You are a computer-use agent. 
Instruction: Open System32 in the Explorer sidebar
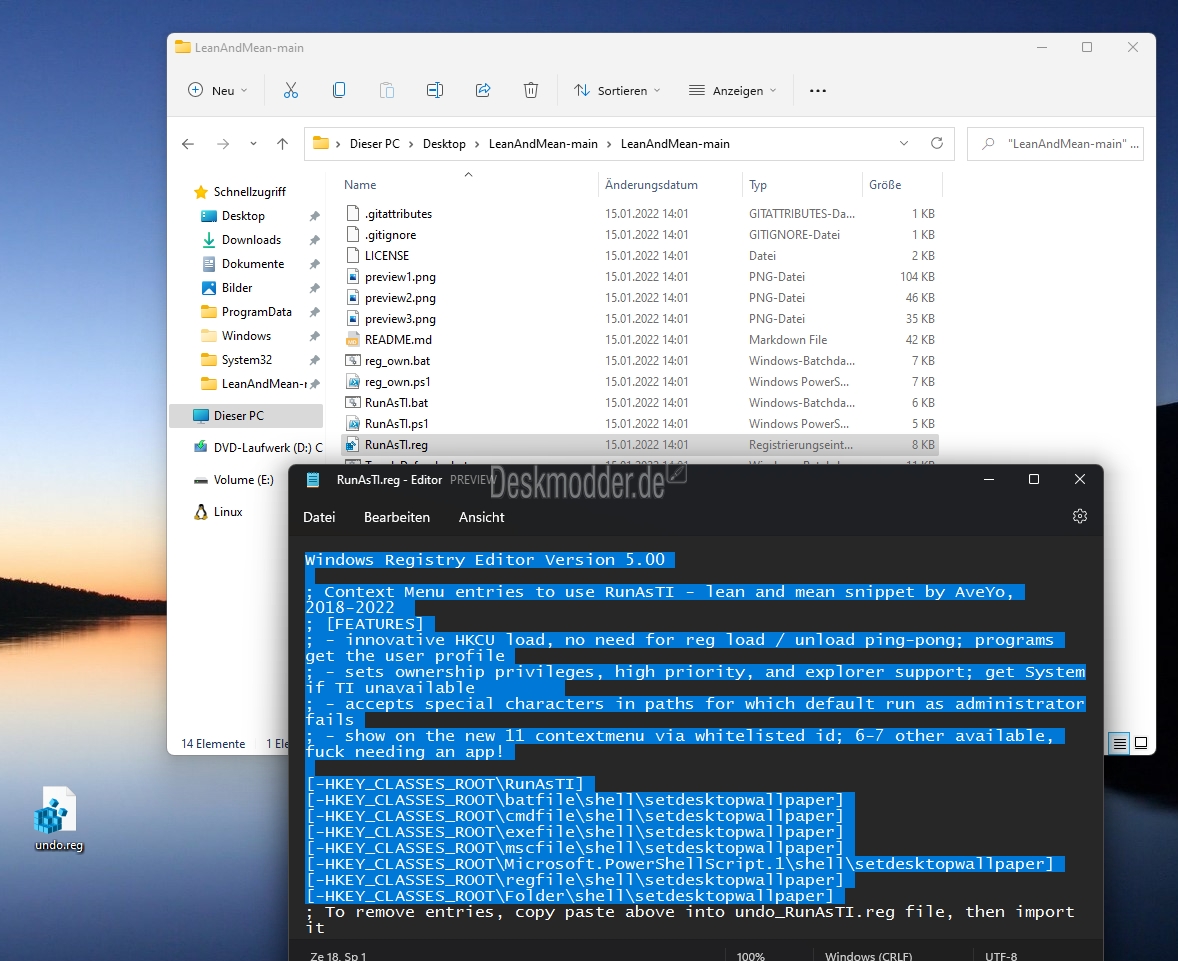click(246, 360)
